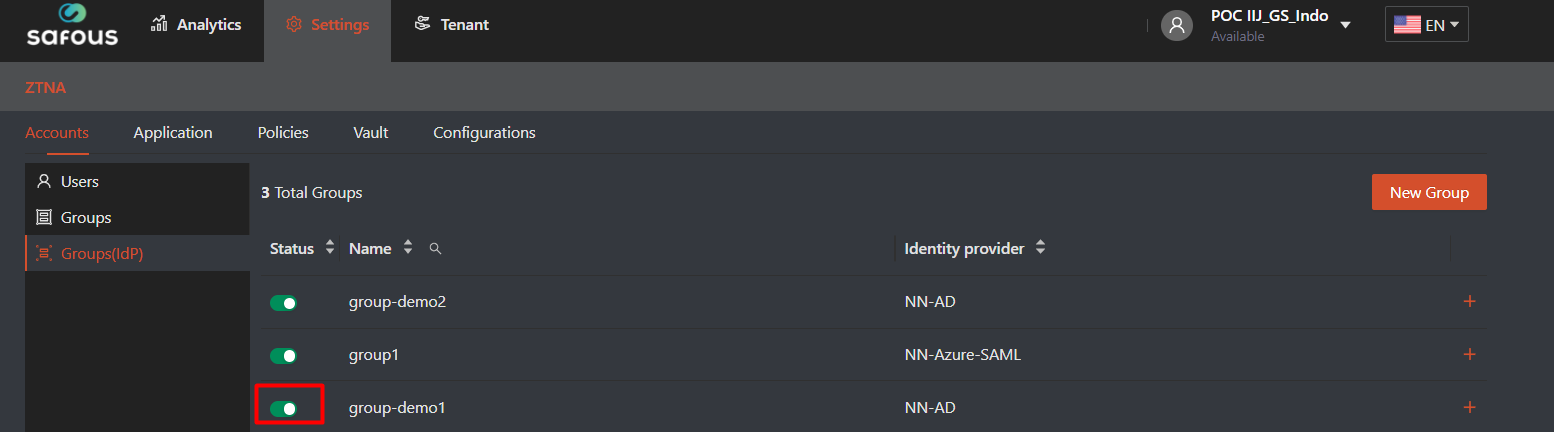Viewport: 1554px width, 432px height.
Task: Turn off the group1 status toggle
Action: tap(284, 355)
